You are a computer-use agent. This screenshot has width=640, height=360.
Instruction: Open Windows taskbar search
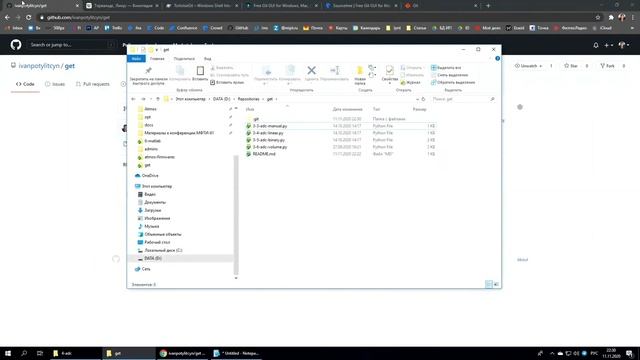[24, 353]
